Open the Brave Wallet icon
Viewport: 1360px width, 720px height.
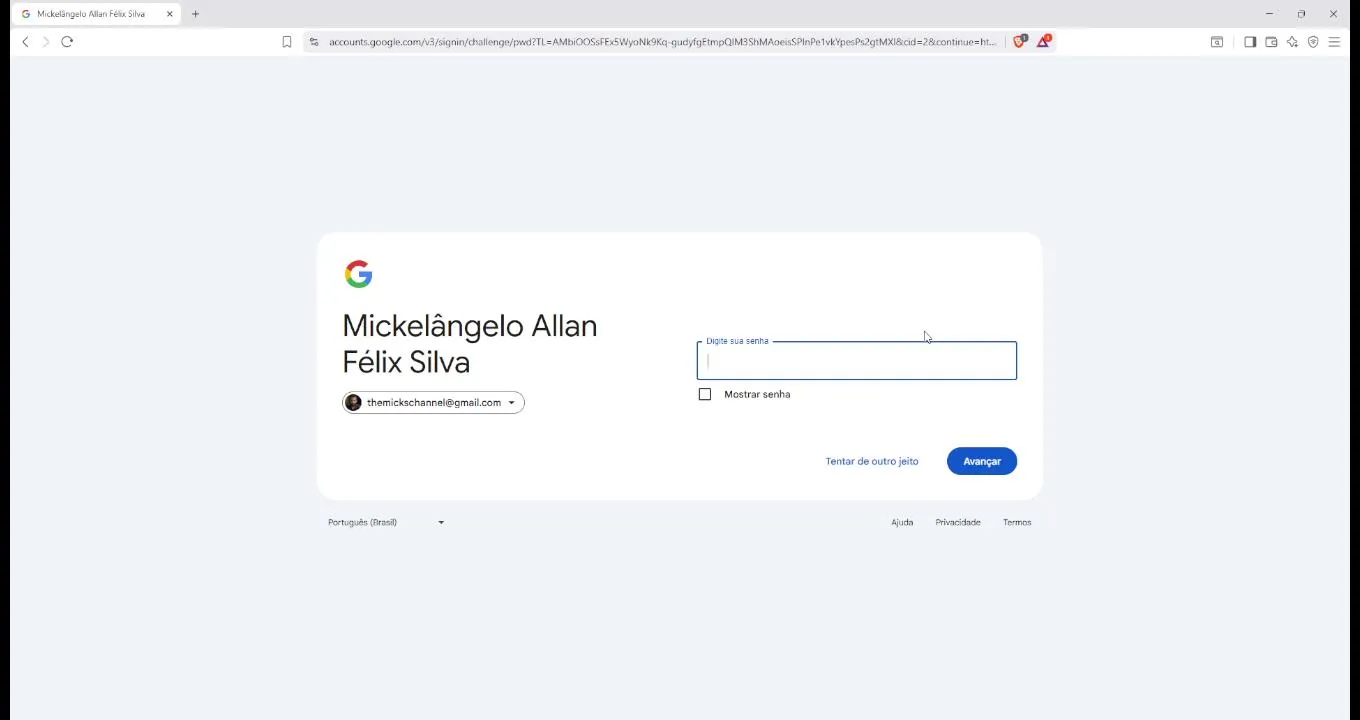coord(1271,42)
